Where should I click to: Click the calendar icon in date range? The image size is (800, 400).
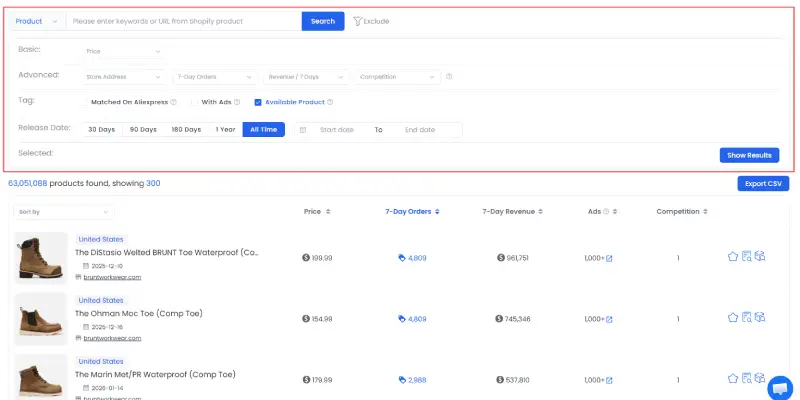[303, 130]
